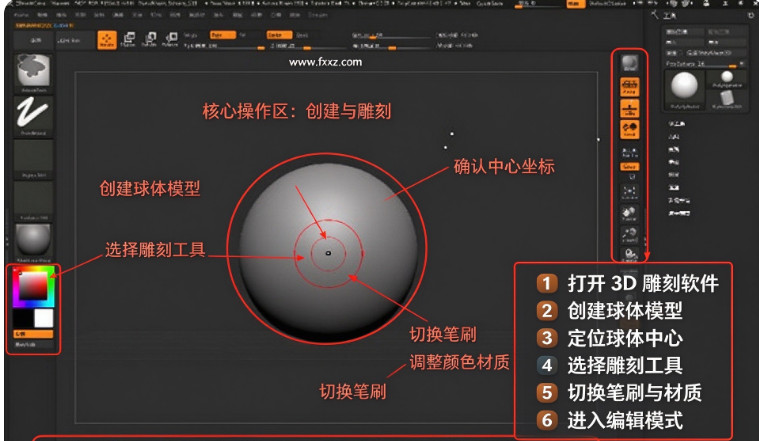Select the cylinder tool thumbnail

click(727, 100)
